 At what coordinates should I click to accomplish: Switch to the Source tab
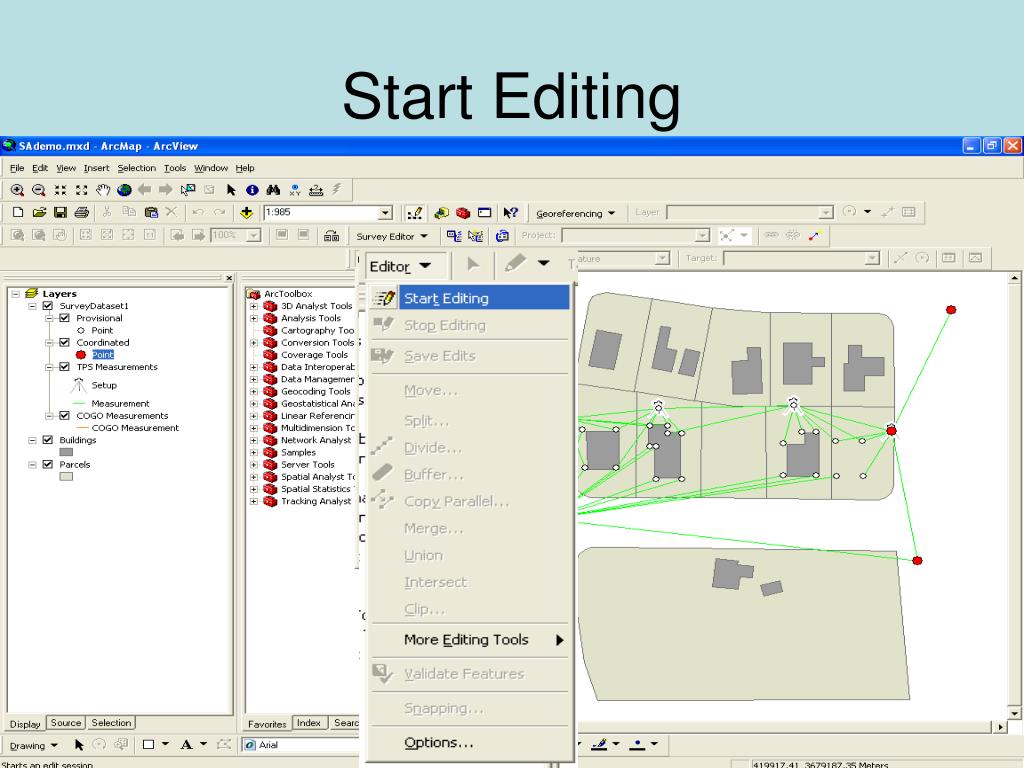coord(66,723)
